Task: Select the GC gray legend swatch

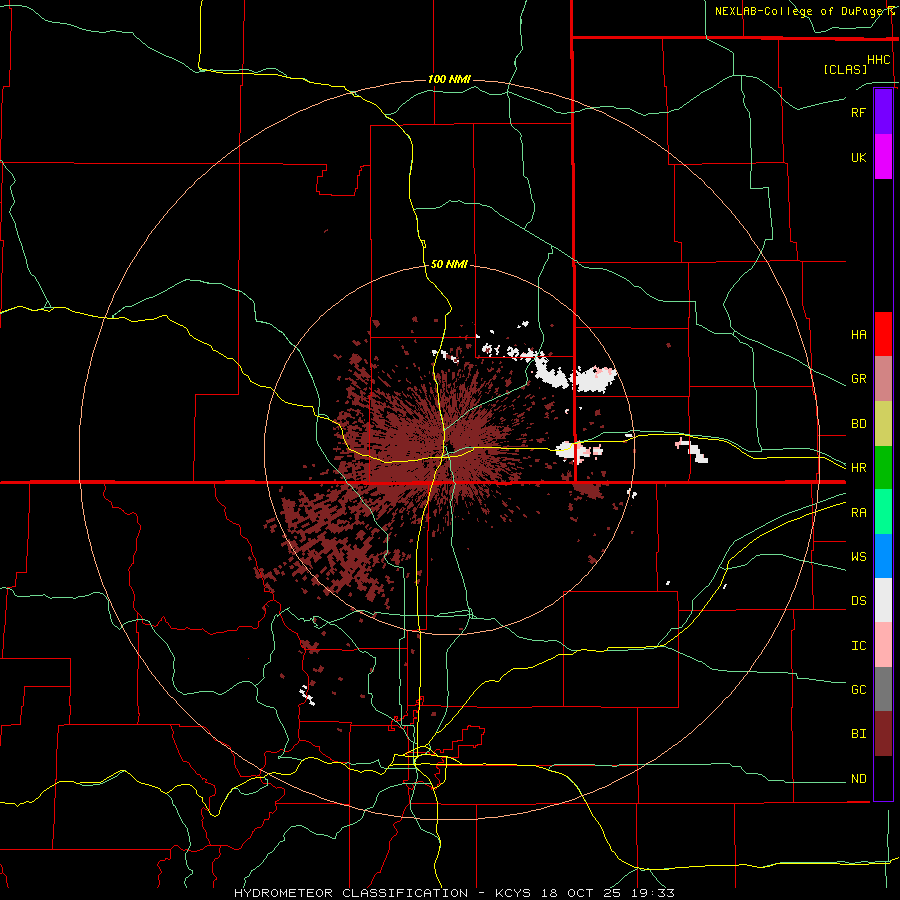Action: (883, 689)
